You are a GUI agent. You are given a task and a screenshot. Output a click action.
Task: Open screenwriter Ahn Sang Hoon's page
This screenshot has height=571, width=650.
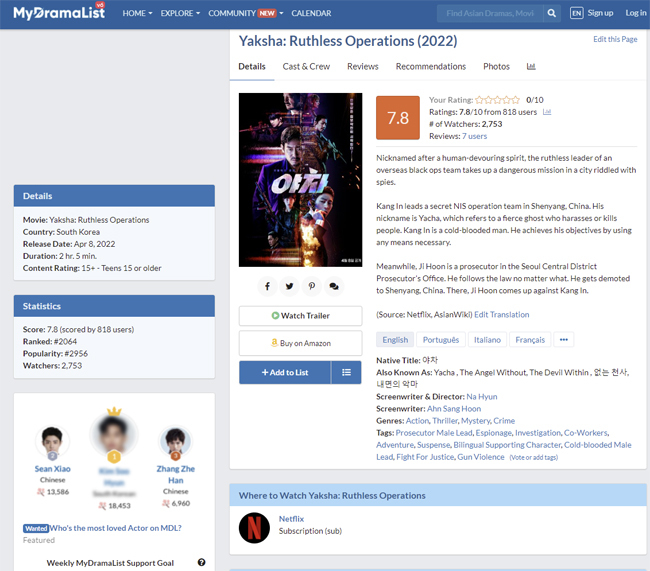454,408
